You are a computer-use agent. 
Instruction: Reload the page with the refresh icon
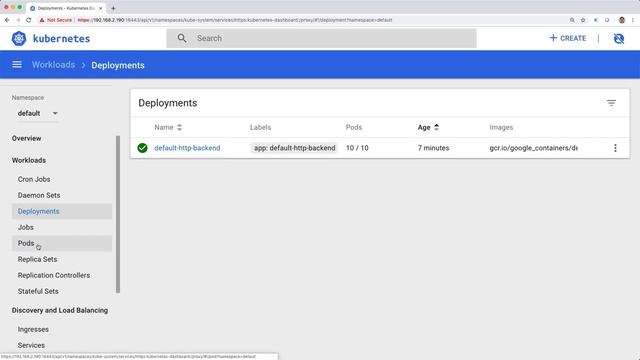[x=29, y=20]
